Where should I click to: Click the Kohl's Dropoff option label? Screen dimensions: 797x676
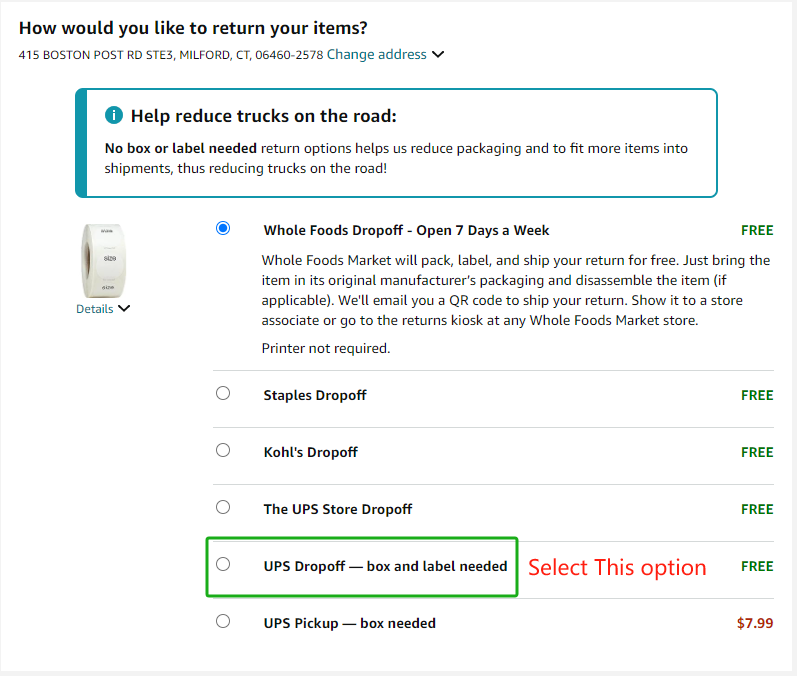[311, 452]
